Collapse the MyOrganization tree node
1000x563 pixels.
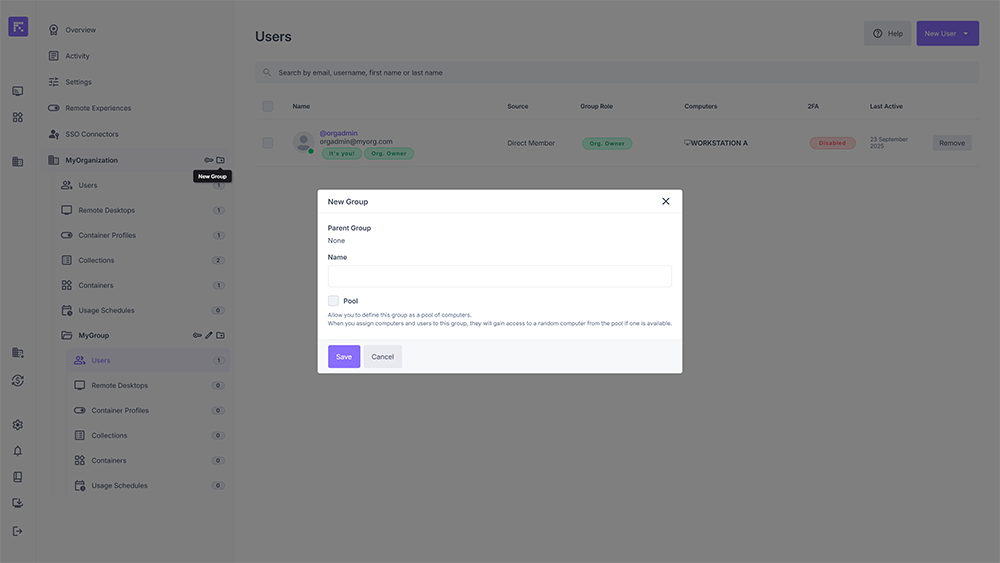[54, 160]
